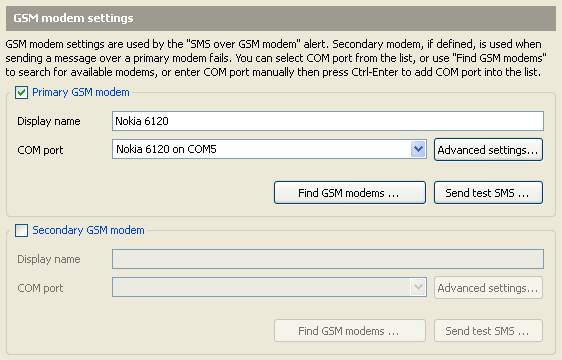Click primary 'COM port' label
Image resolution: width=562 pixels, height=360 pixels.
point(40,150)
